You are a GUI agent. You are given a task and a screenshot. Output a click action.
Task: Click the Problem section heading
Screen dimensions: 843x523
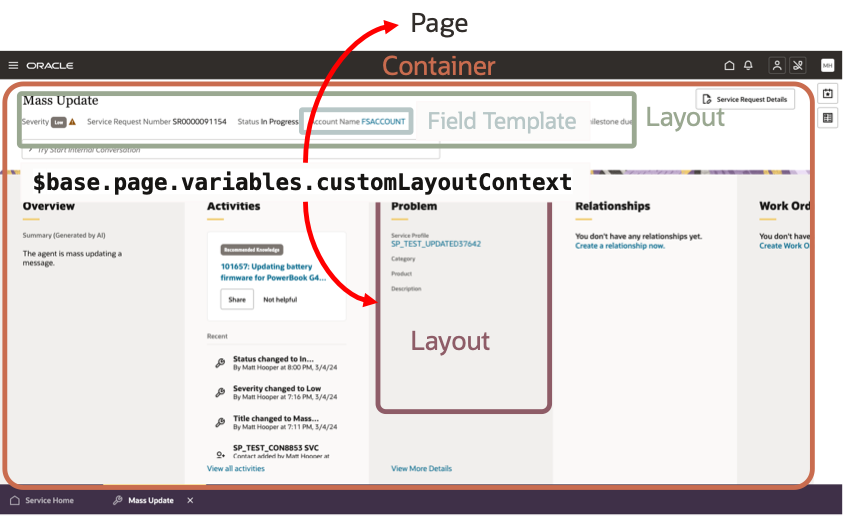[414, 206]
